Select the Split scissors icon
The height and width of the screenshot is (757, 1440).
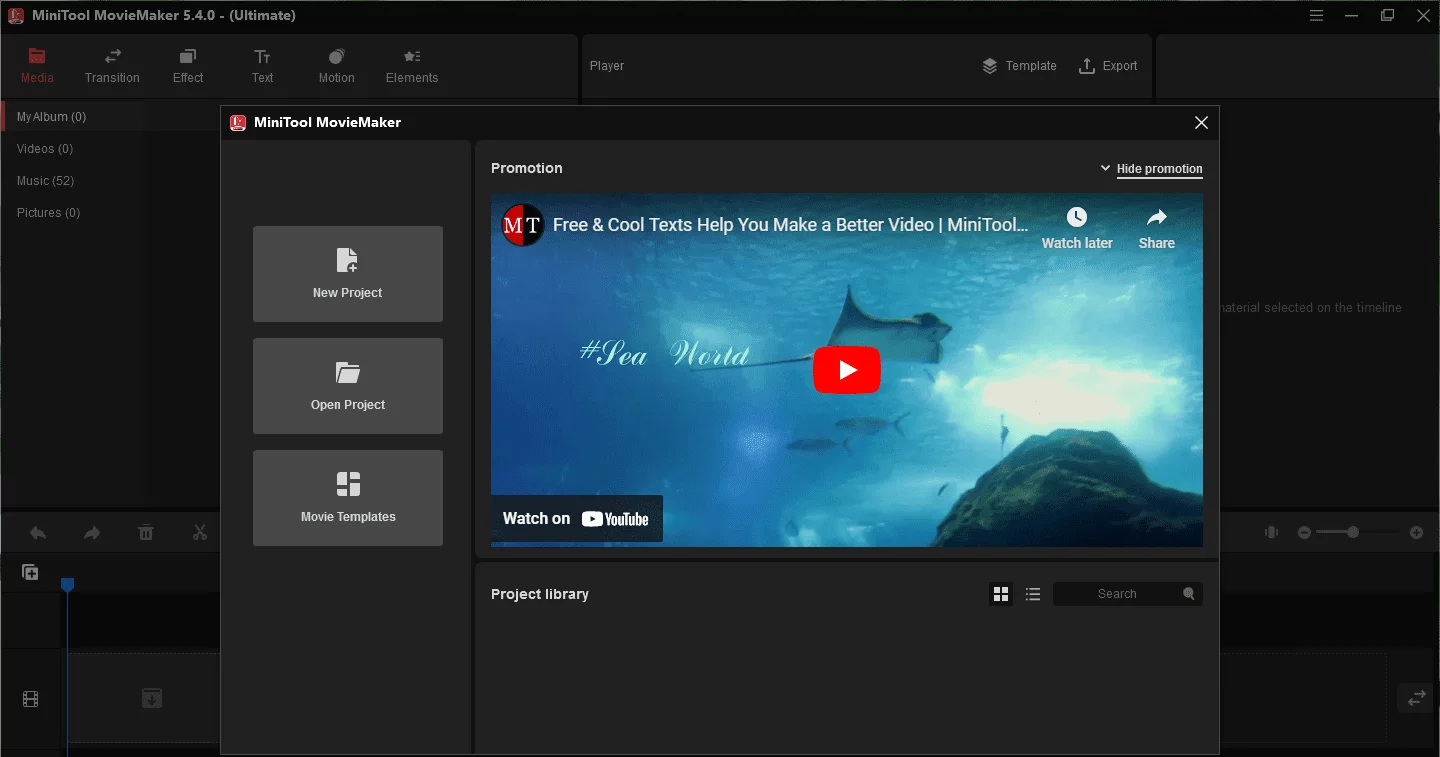(199, 532)
